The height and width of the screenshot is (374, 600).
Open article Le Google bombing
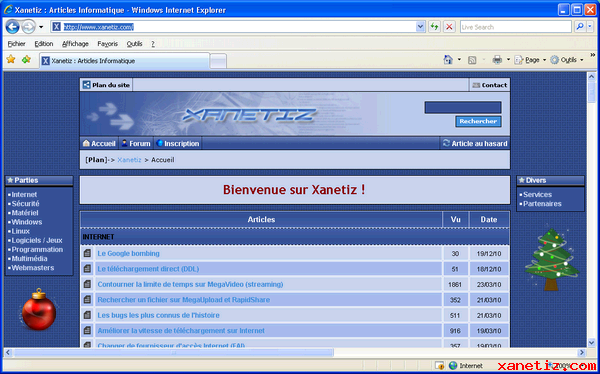point(129,253)
